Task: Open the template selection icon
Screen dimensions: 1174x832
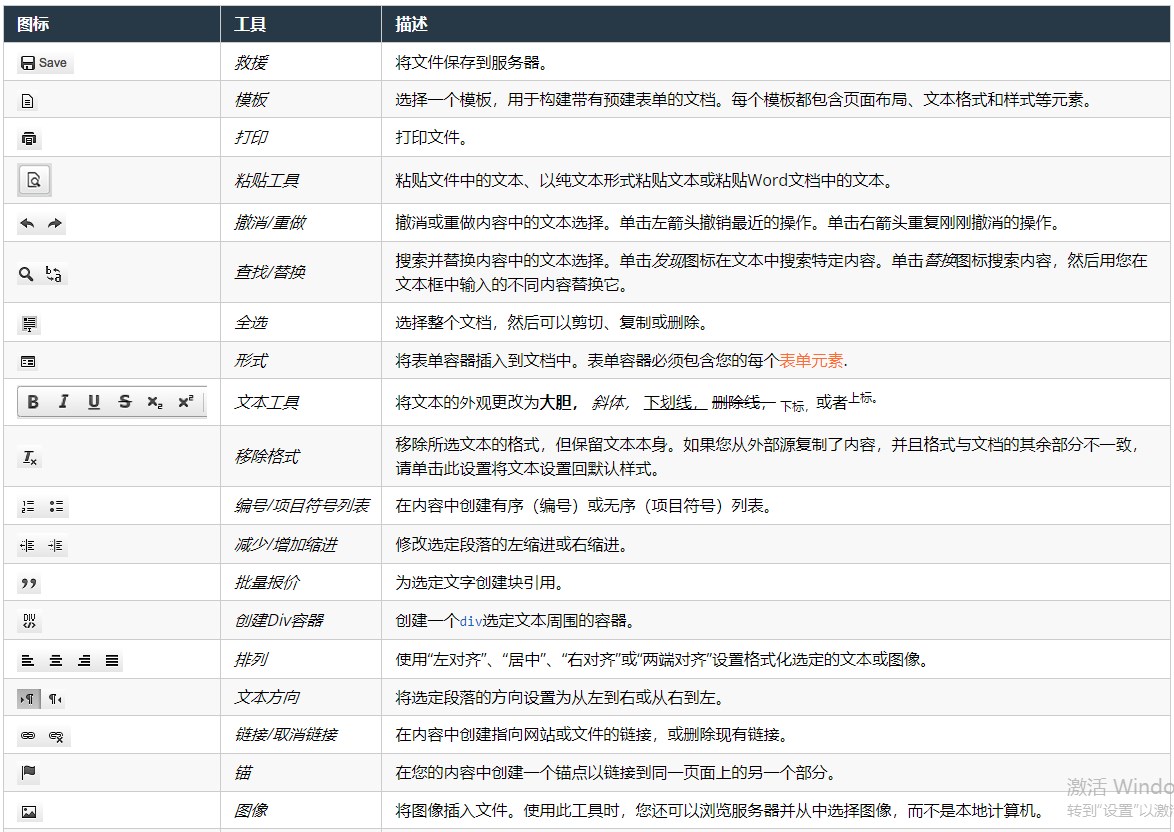Action: [x=28, y=99]
